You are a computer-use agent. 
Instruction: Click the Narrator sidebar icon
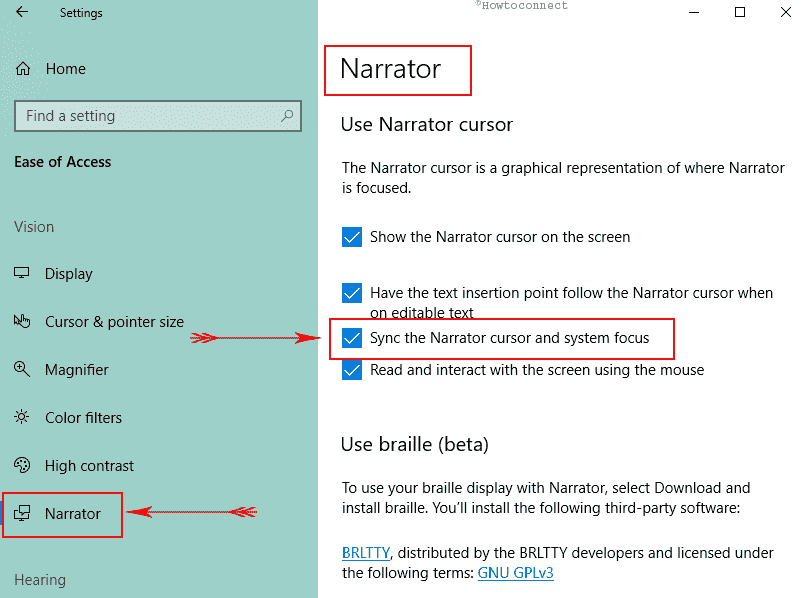click(22, 513)
